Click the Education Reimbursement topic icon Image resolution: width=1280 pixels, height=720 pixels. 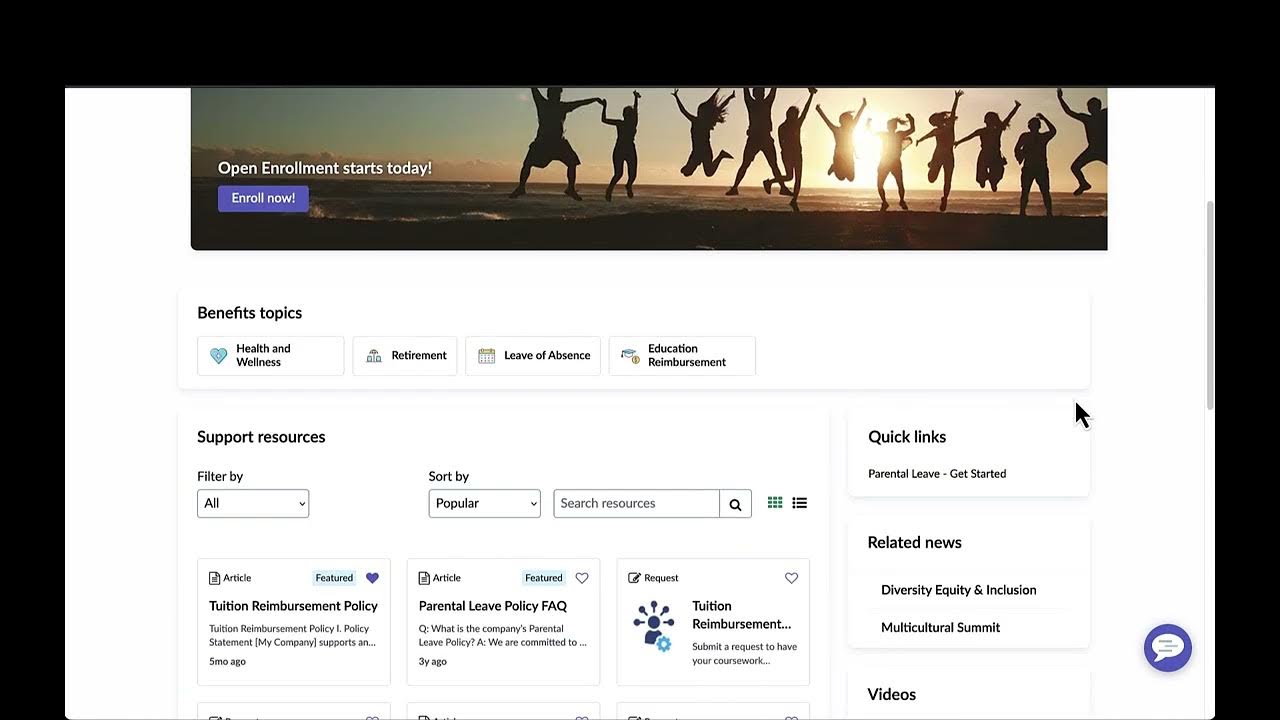tap(629, 355)
